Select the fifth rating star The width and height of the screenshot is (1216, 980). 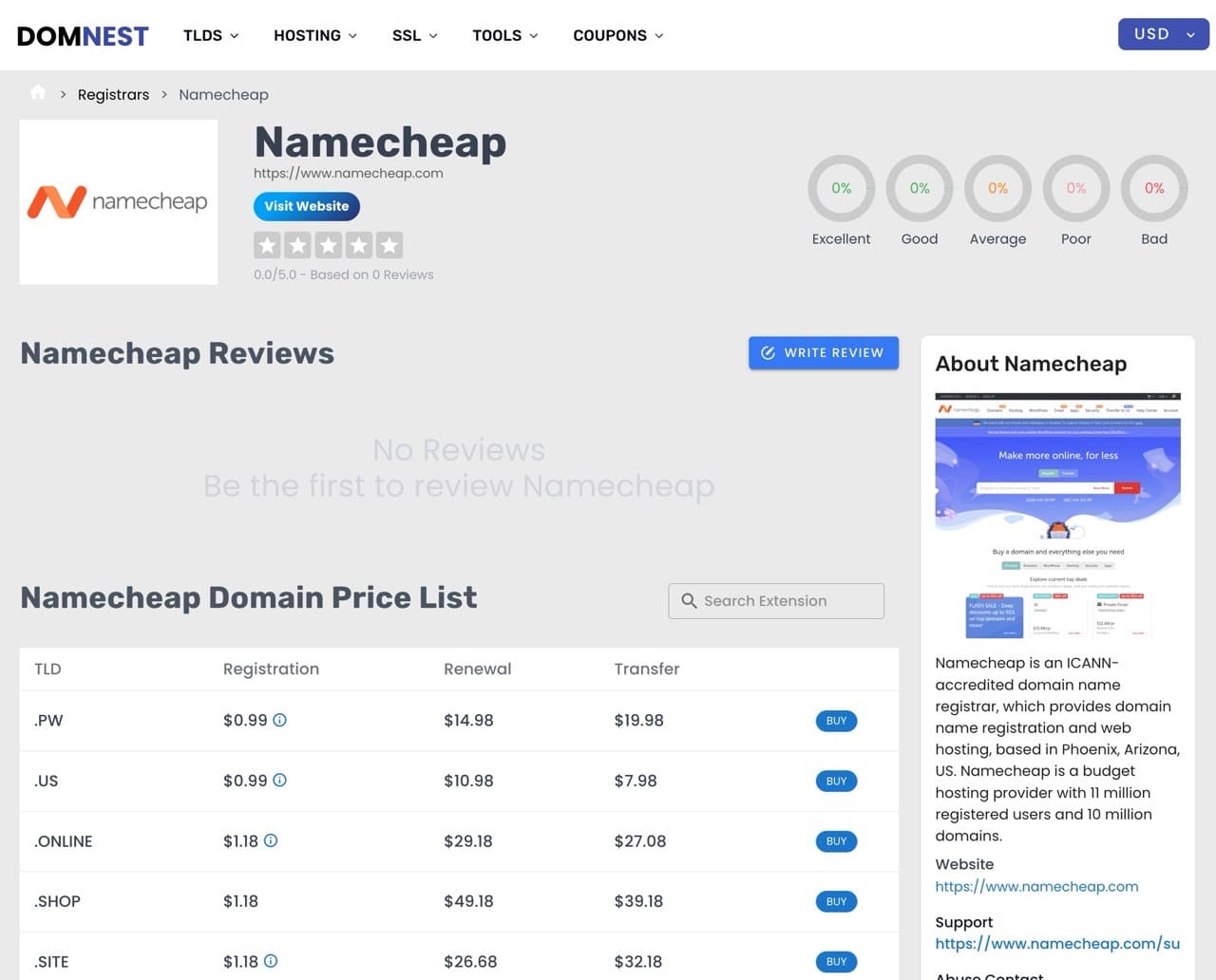[389, 245]
